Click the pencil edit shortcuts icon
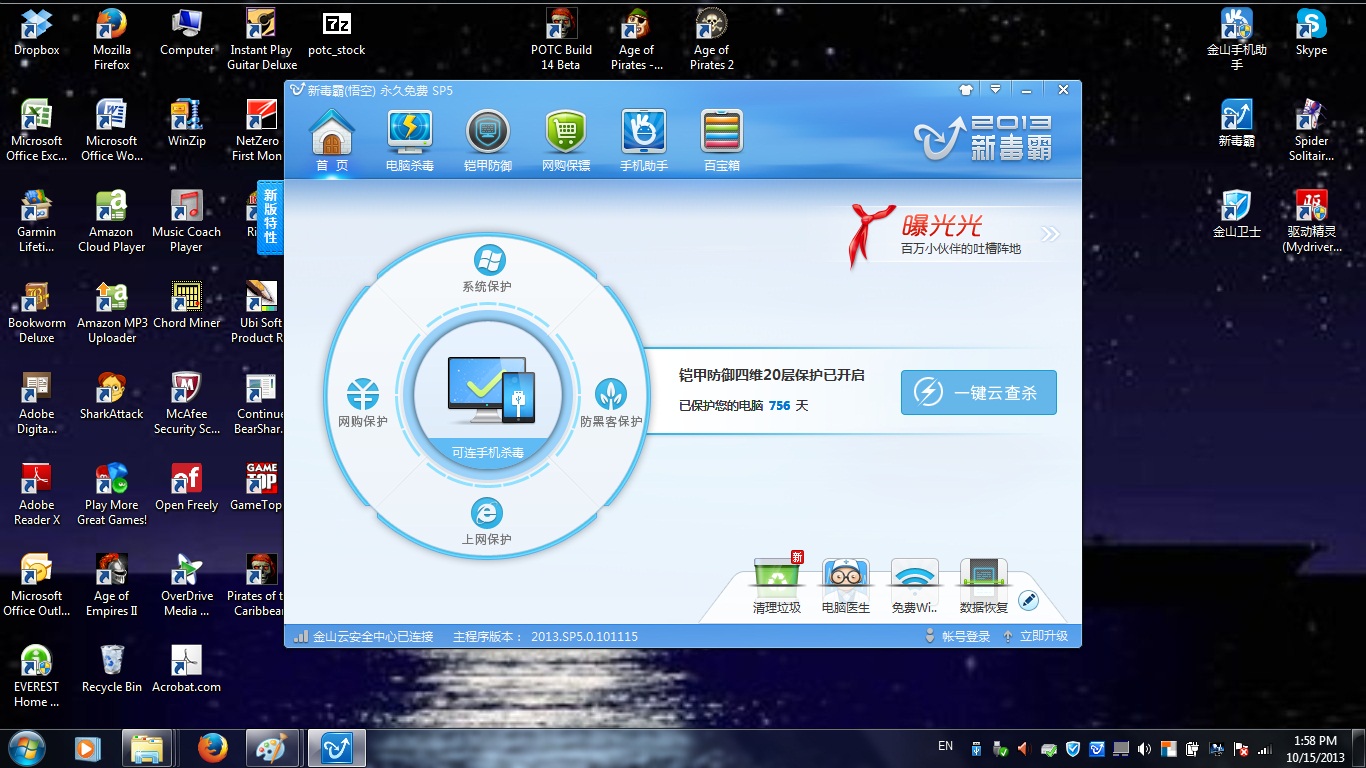Screen dimensions: 1366x768 pyautogui.click(x=1028, y=601)
